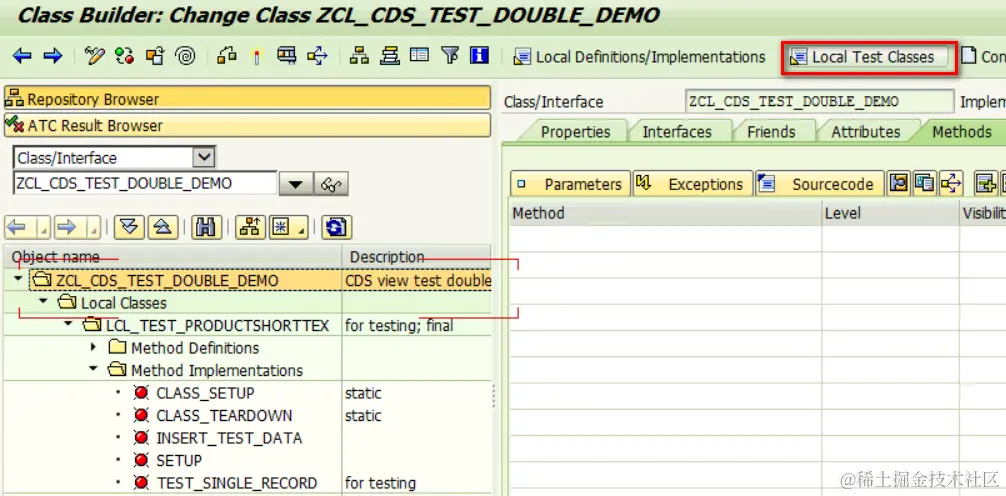This screenshot has height=496, width=1006.
Task: Click the blue back arrow in the toolbar
Action: point(22,56)
